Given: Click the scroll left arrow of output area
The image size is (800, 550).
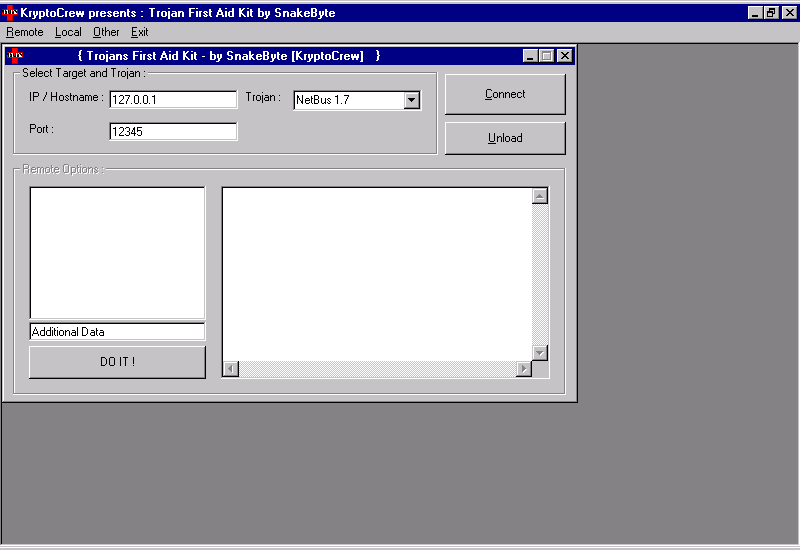Looking at the screenshot, I should tap(230, 369).
